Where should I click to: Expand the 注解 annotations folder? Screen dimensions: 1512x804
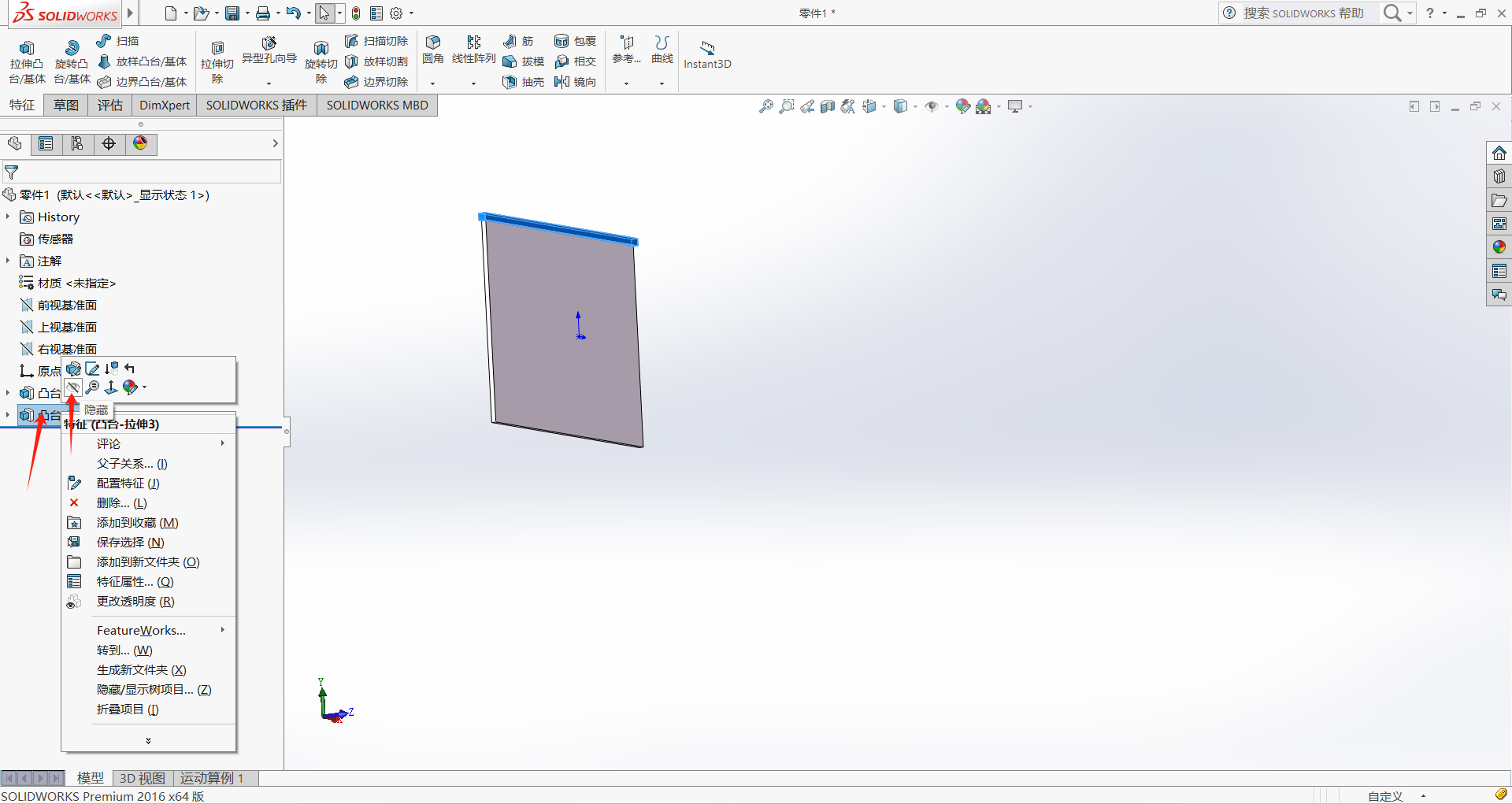click(8, 261)
